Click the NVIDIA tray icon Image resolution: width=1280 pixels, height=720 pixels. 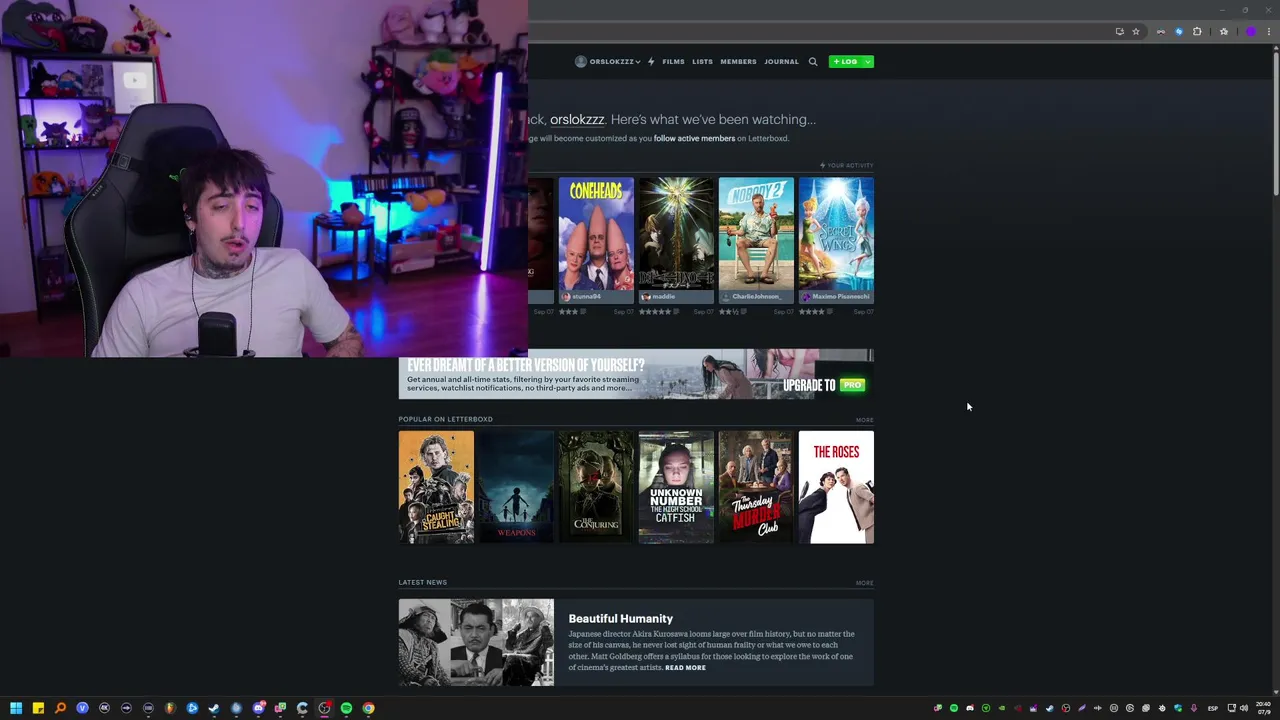1002,708
